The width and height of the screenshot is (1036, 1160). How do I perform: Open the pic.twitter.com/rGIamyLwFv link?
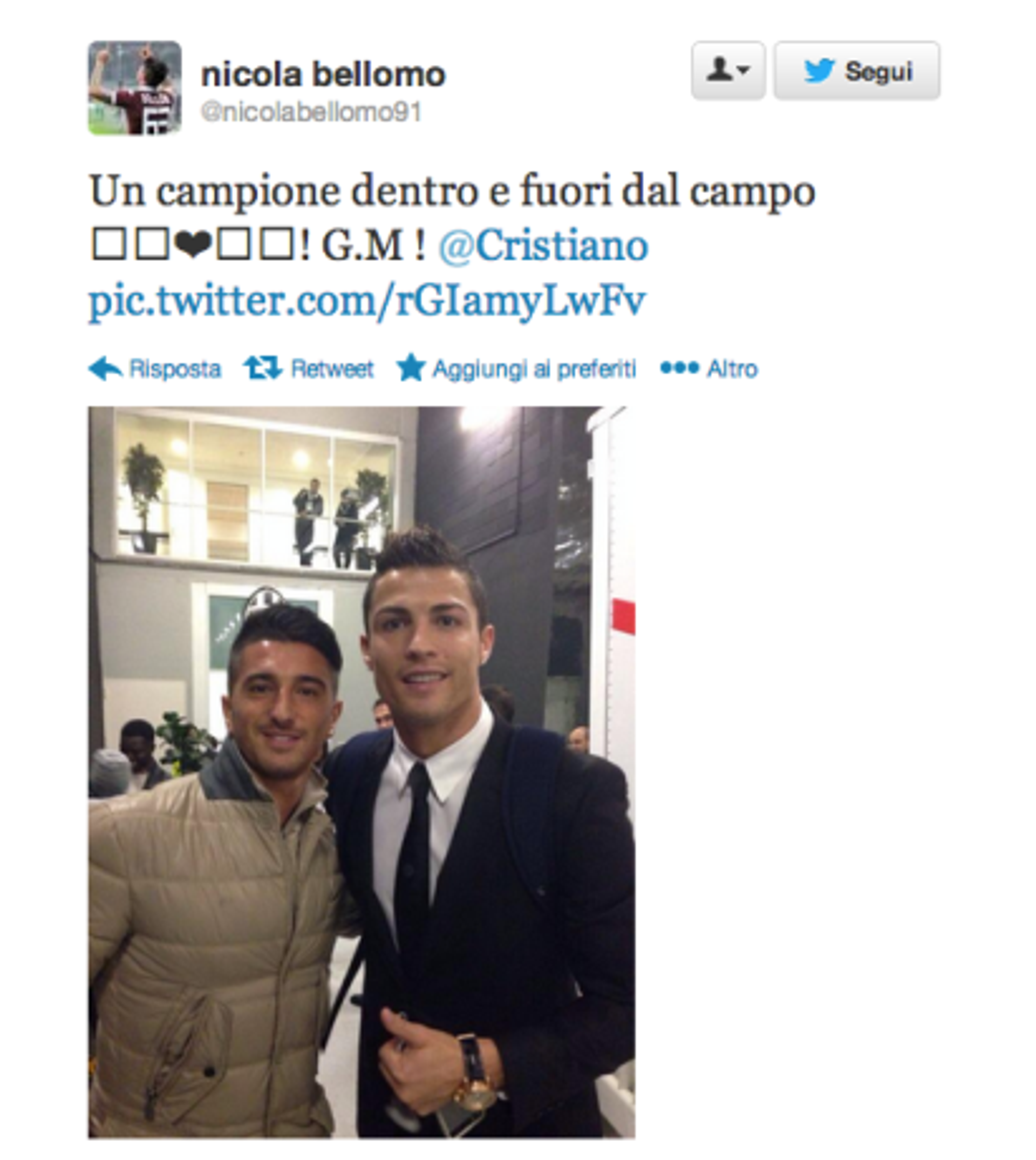click(x=367, y=302)
